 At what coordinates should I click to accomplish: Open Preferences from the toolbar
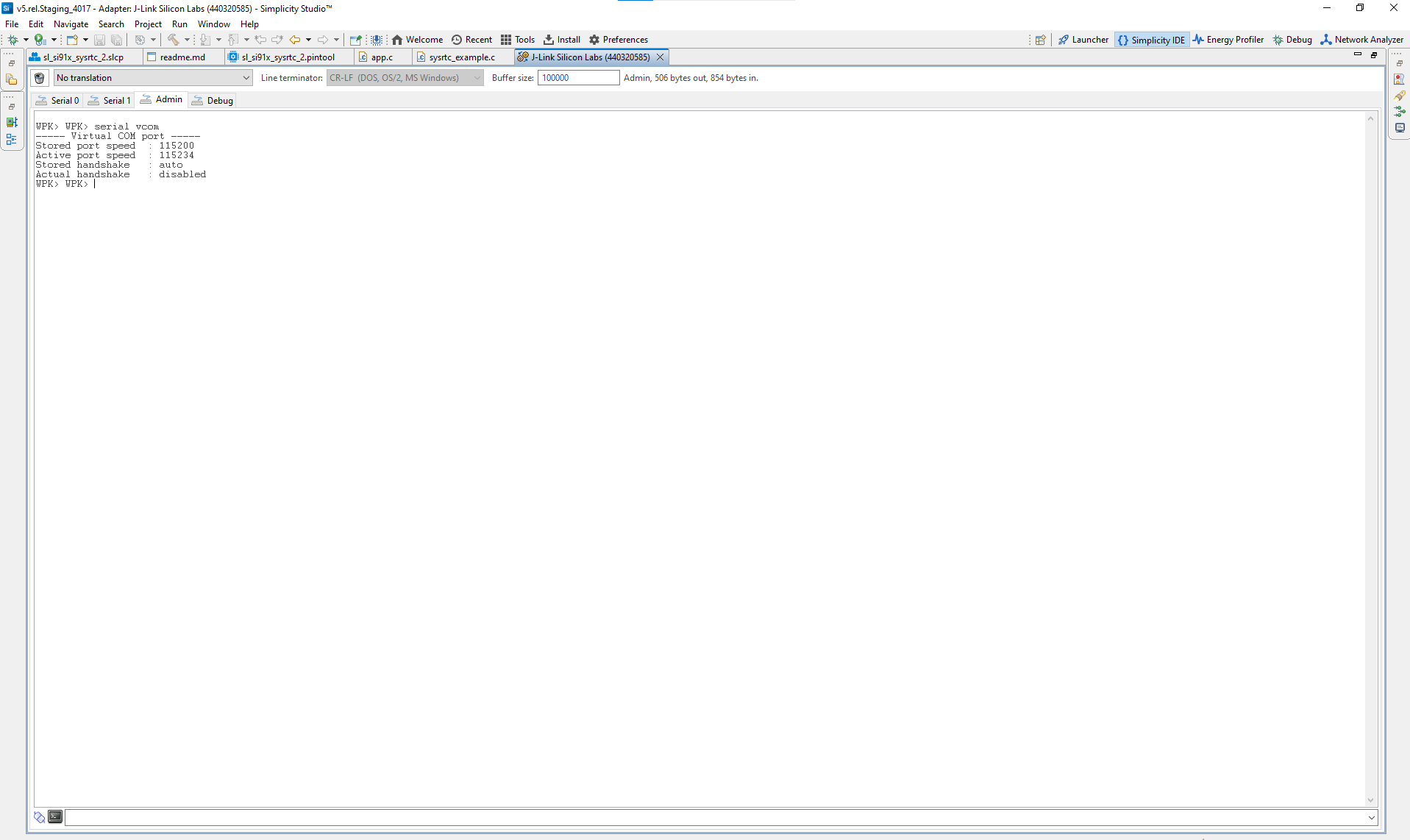tap(618, 40)
